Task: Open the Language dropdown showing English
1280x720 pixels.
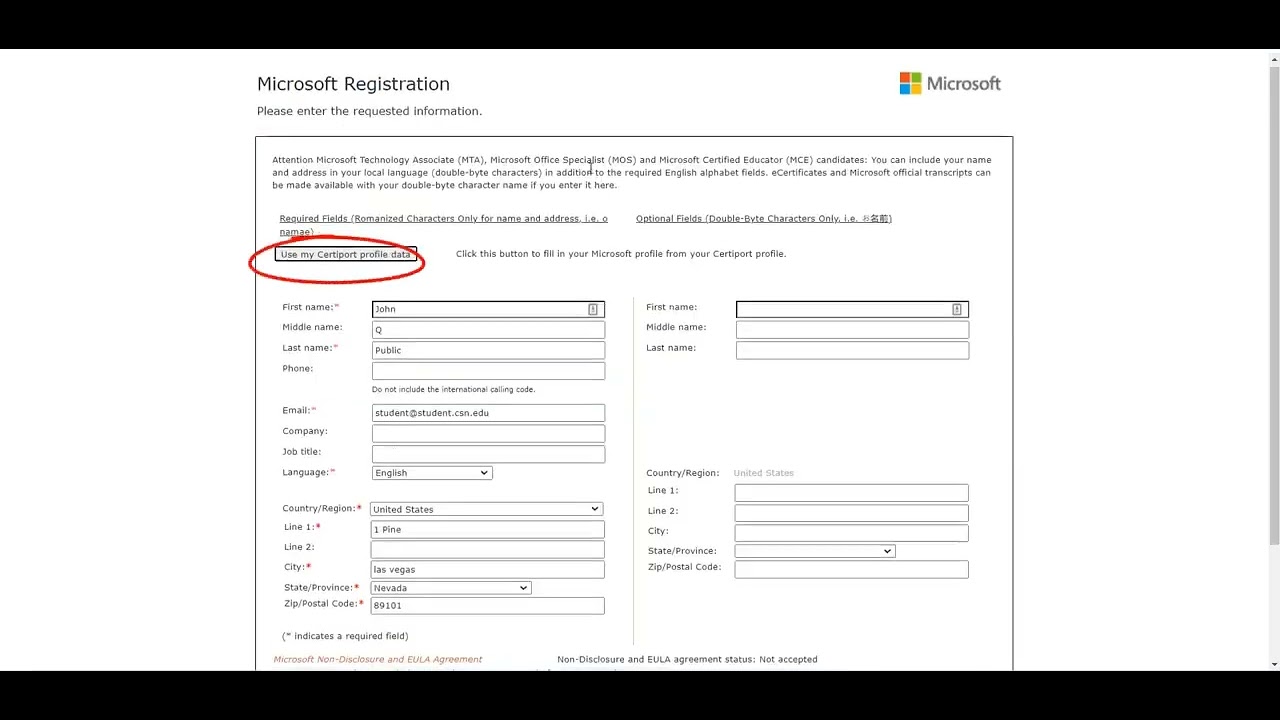Action: (x=432, y=473)
